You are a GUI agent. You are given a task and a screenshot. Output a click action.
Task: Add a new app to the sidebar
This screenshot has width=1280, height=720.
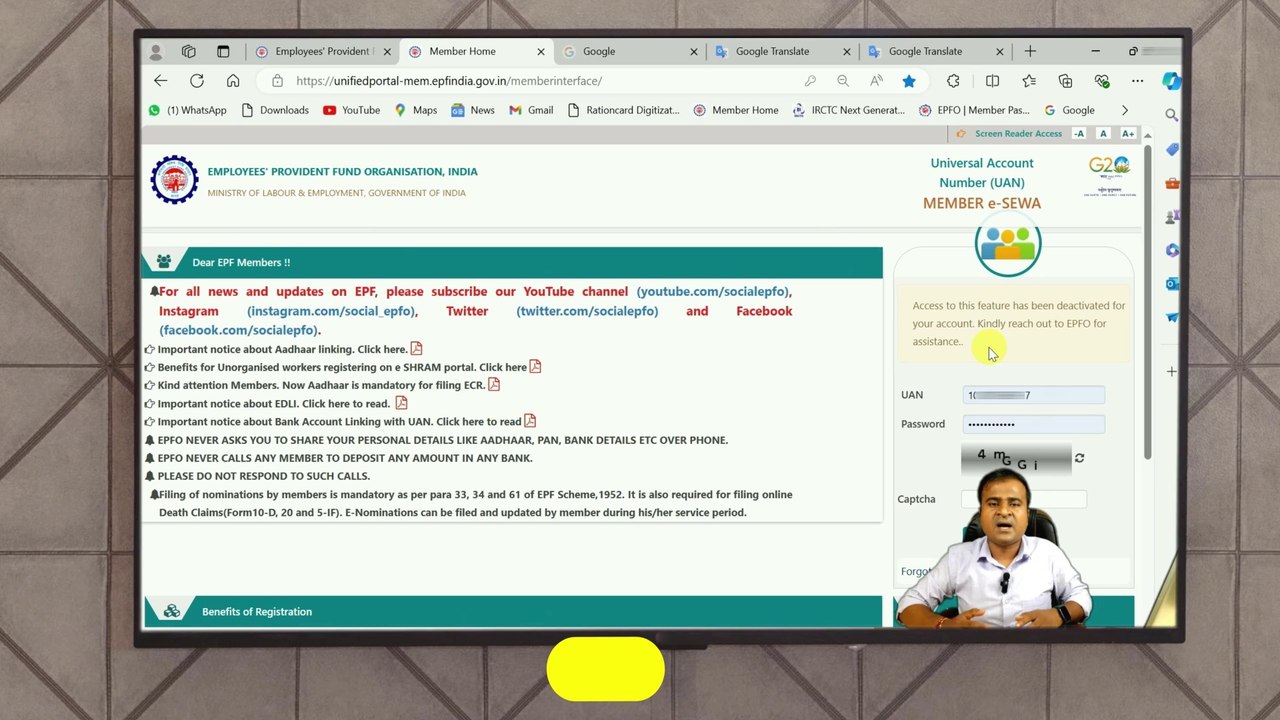pyautogui.click(x=1172, y=372)
